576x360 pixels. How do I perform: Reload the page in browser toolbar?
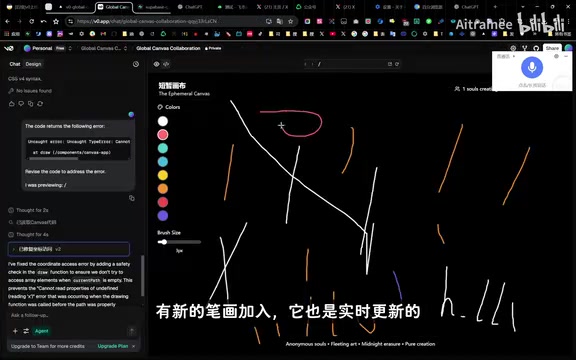click(x=32, y=21)
